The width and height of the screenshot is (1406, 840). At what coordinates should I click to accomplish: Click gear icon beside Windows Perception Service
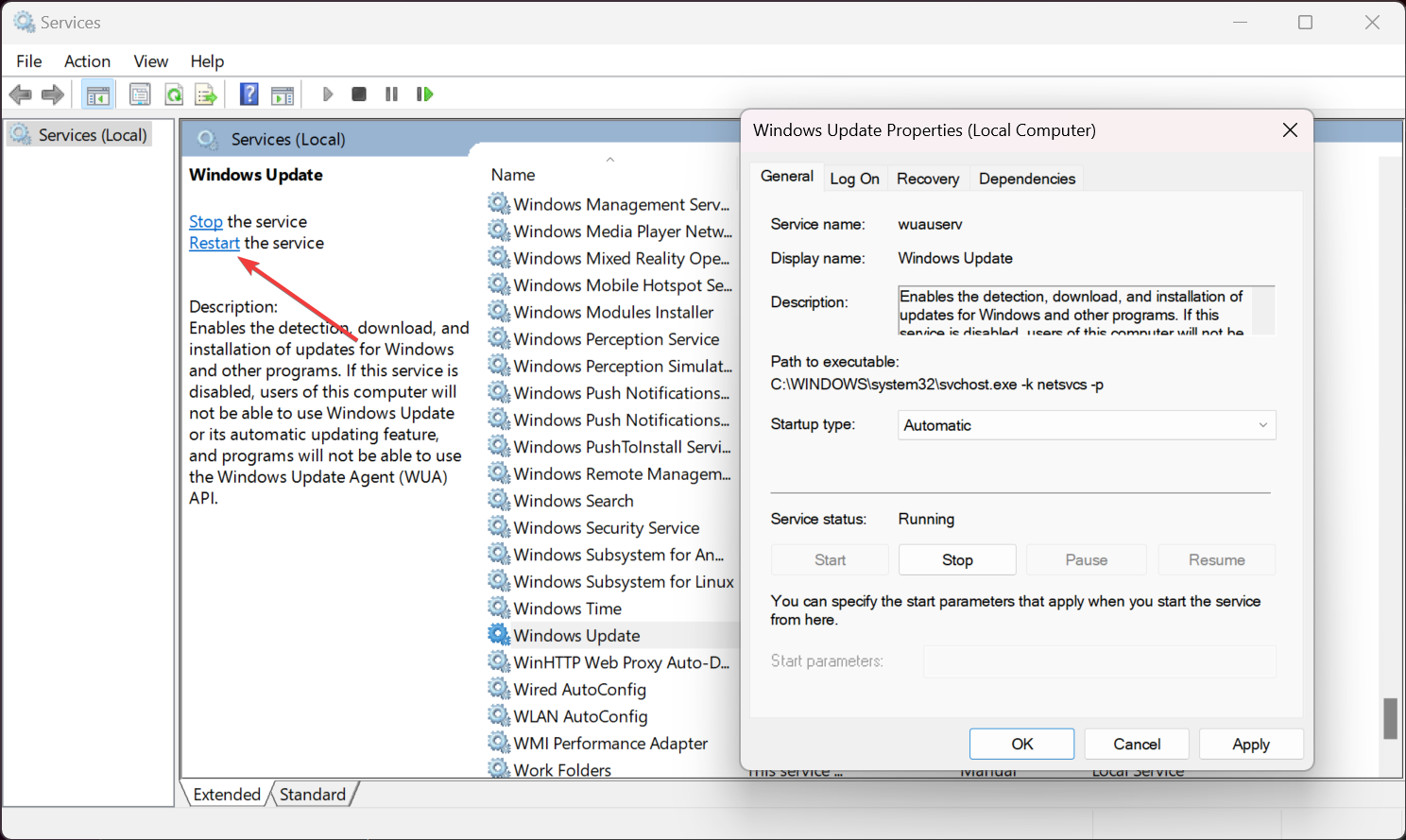(x=499, y=337)
